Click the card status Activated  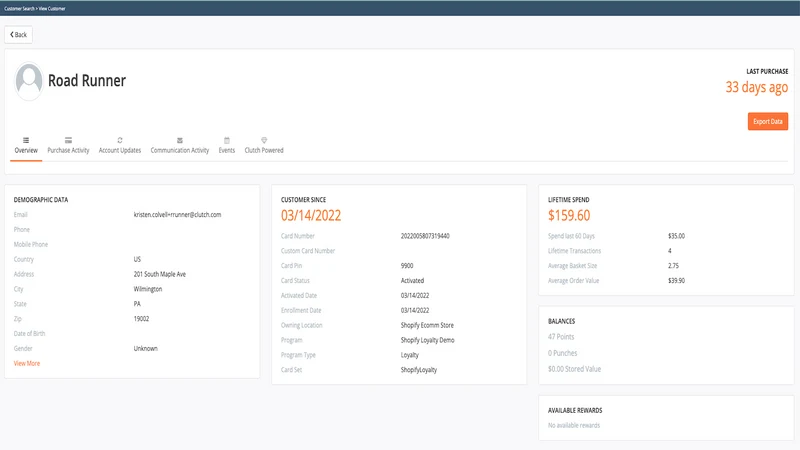412,281
